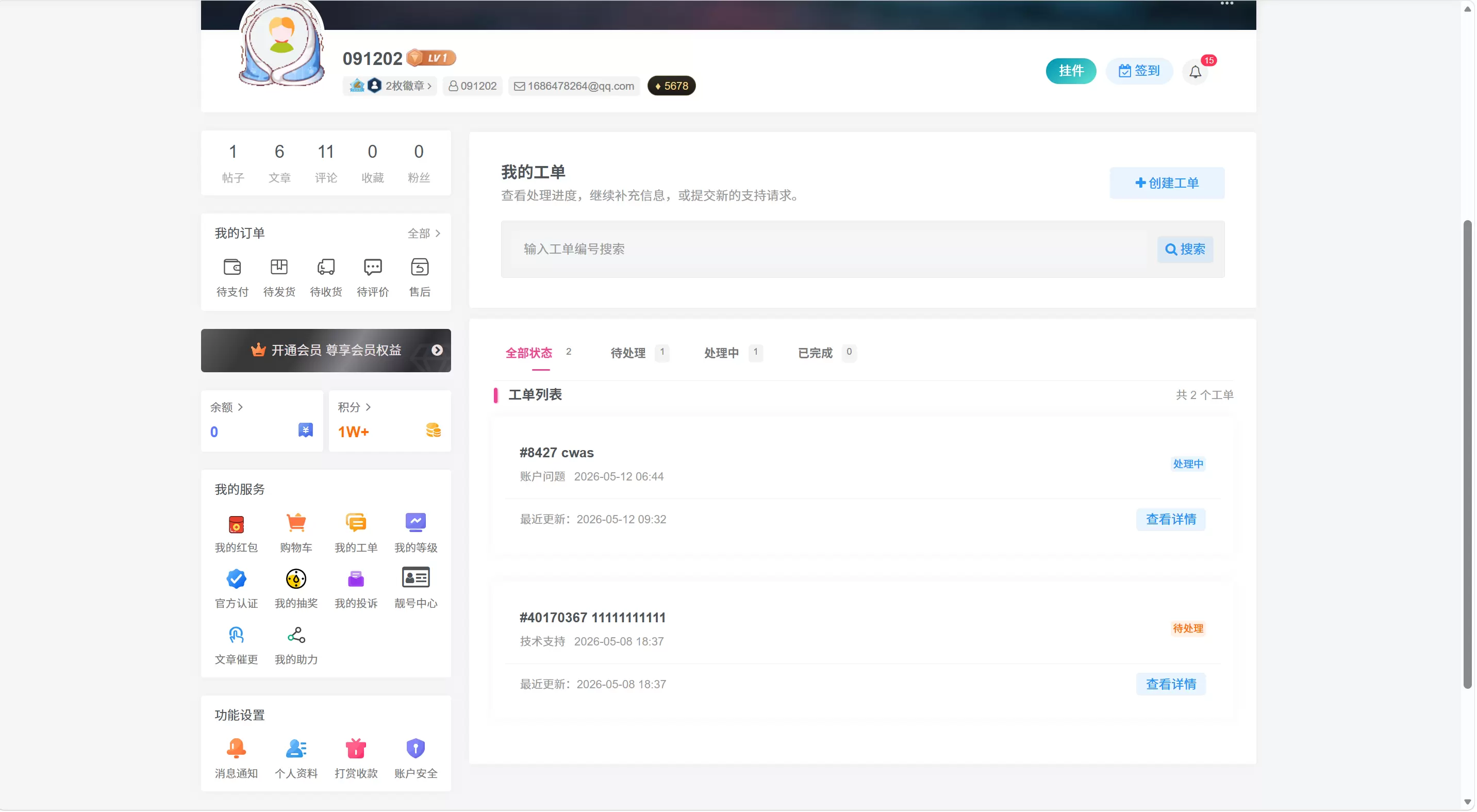The width and height of the screenshot is (1477, 812).
Task: Expand 全部 orders chevron
Action: [424, 234]
